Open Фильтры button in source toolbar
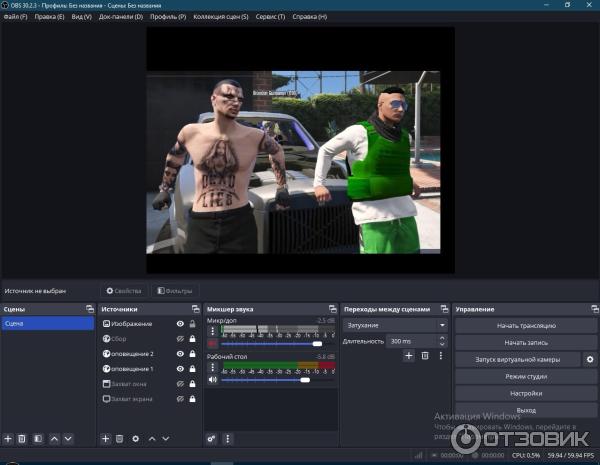The image size is (600, 465). click(x=175, y=291)
